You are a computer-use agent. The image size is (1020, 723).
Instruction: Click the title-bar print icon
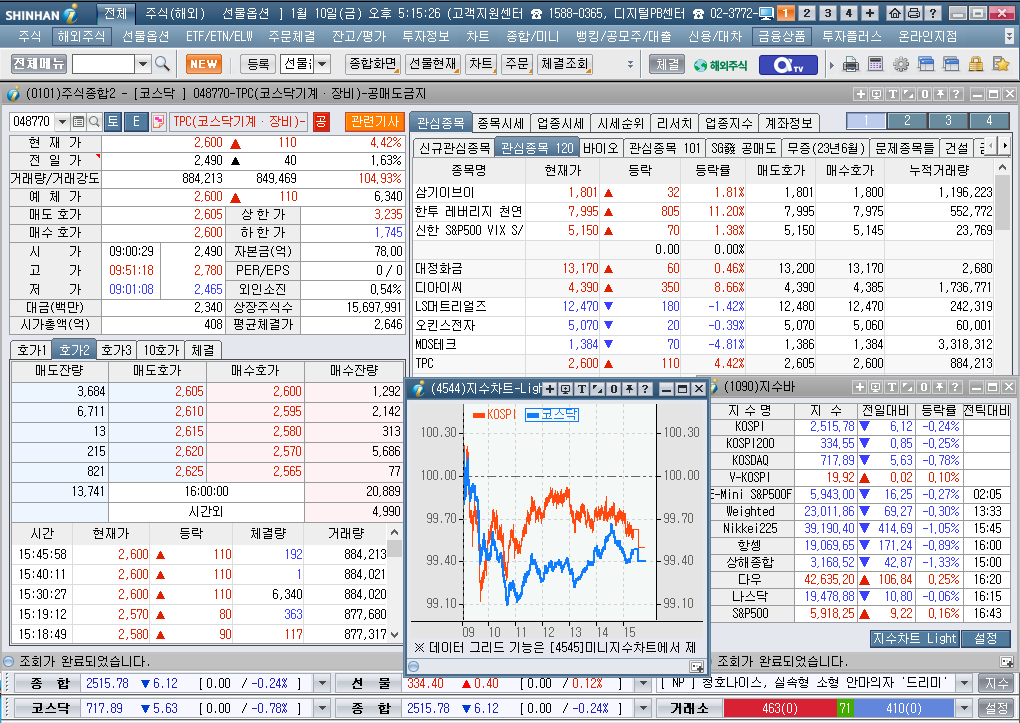[913, 13]
